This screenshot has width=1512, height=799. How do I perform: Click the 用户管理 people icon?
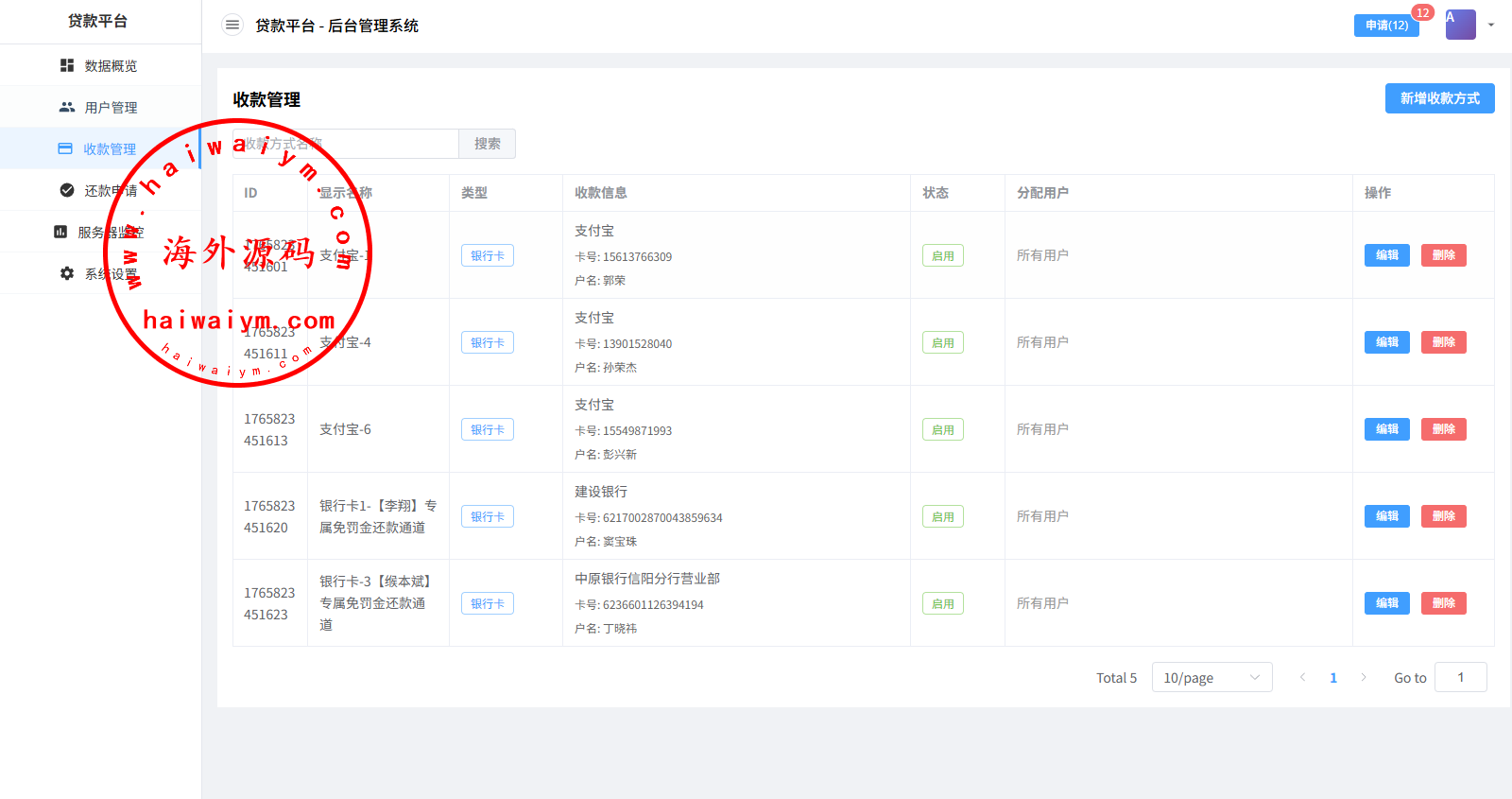pyautogui.click(x=67, y=107)
